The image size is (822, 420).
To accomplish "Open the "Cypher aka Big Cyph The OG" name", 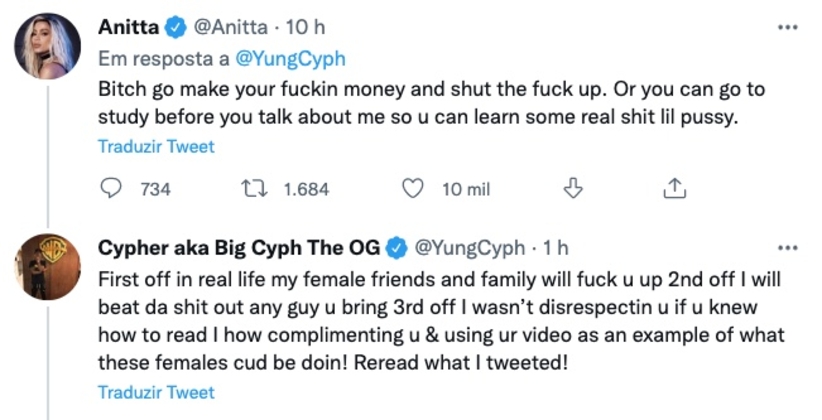I will 240,246.
